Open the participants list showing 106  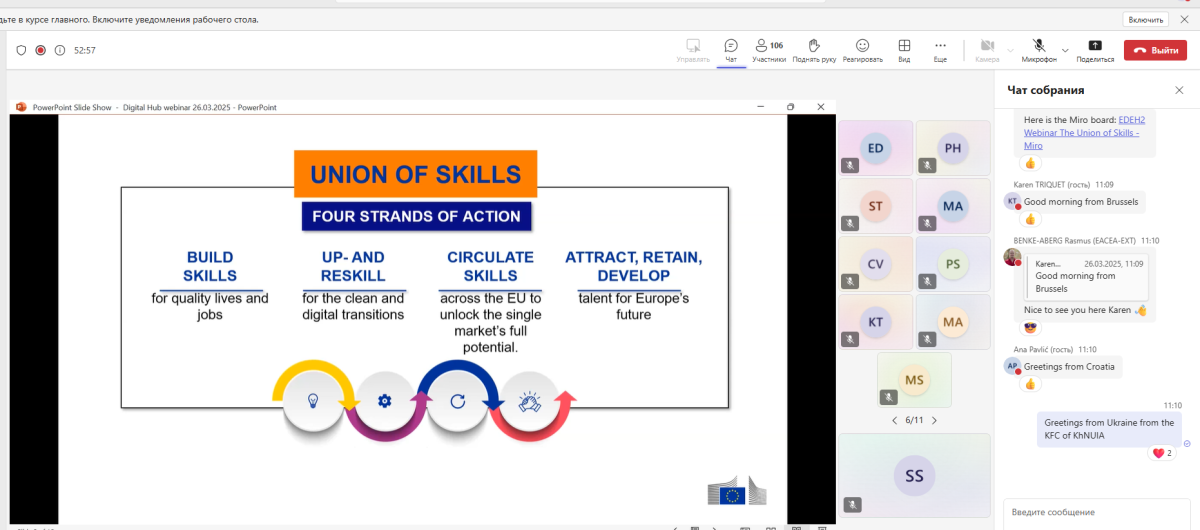click(769, 50)
